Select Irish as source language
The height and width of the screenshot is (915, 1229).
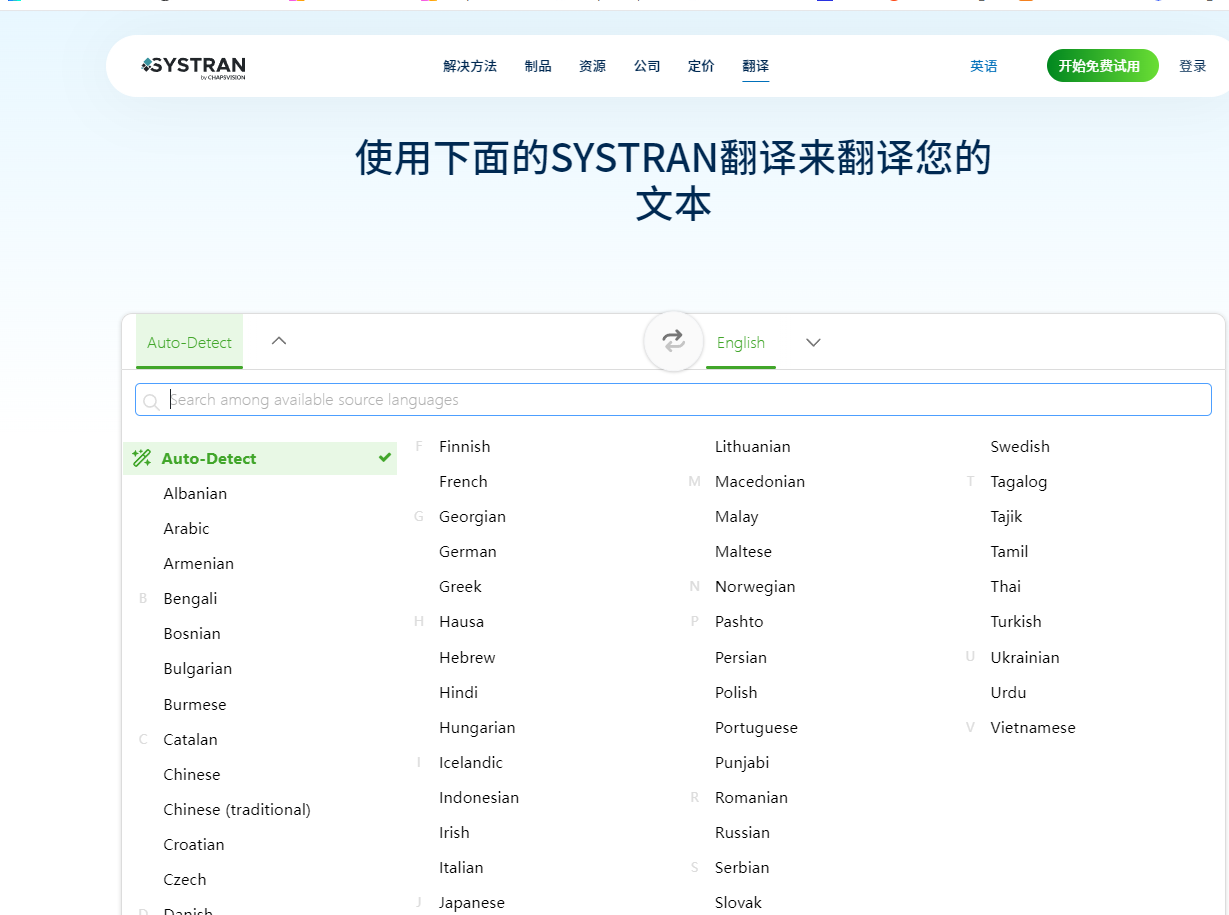point(454,832)
